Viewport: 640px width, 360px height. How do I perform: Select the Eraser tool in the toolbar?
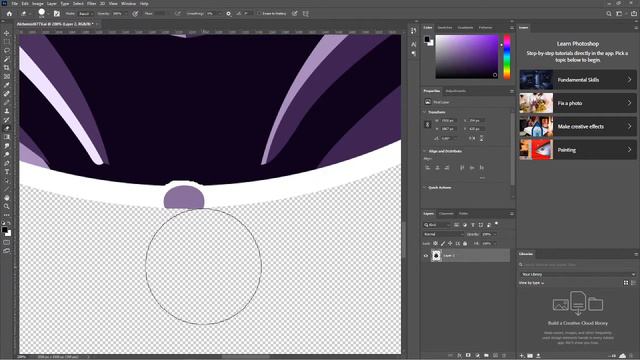[7, 128]
